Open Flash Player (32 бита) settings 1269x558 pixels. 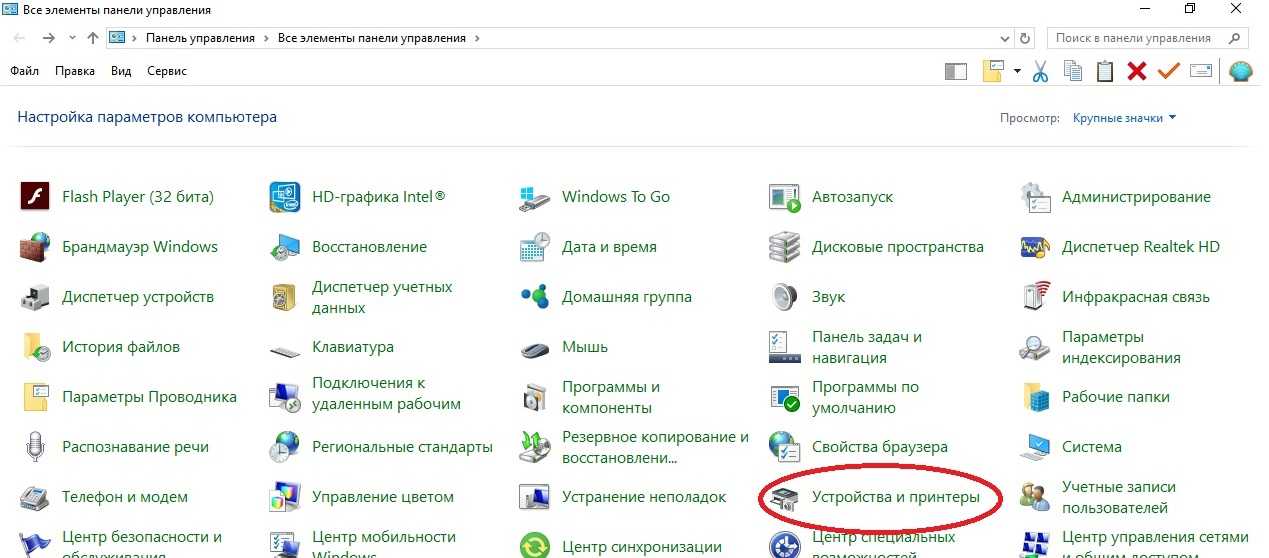(117, 197)
